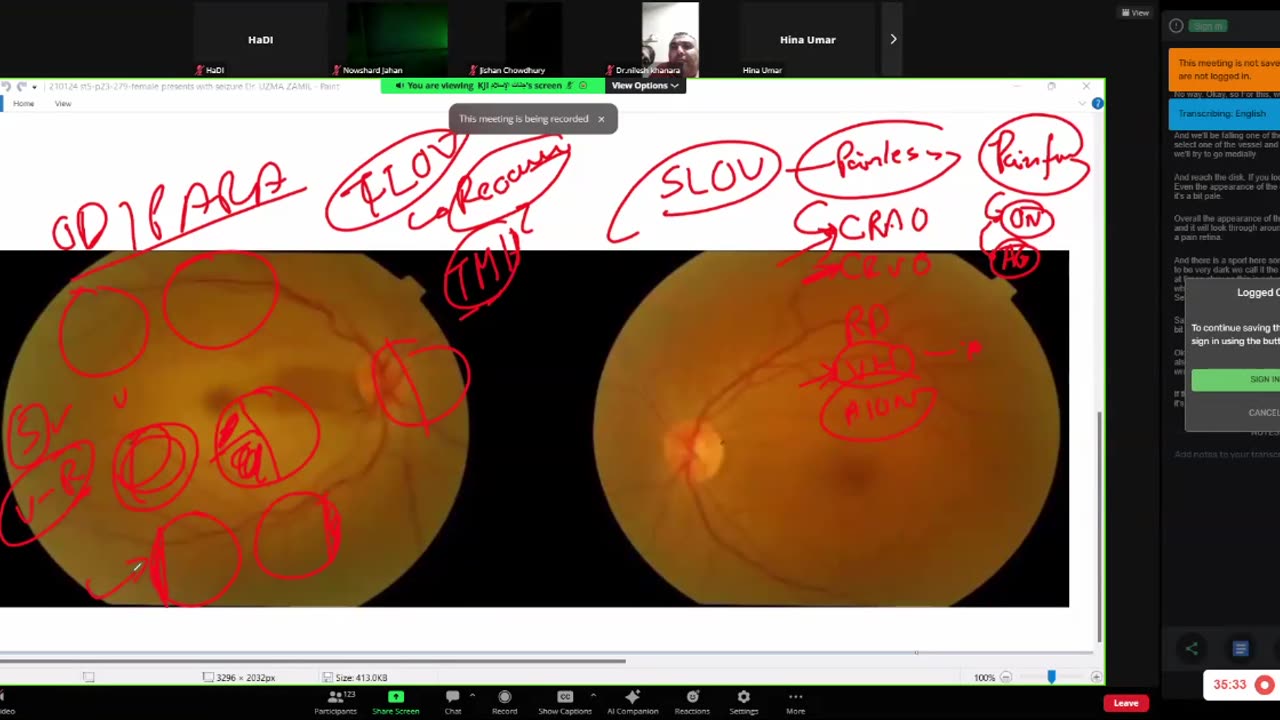The width and height of the screenshot is (1280, 720).
Task: Click the share icon in the transcript panel
Action: (x=1191, y=649)
